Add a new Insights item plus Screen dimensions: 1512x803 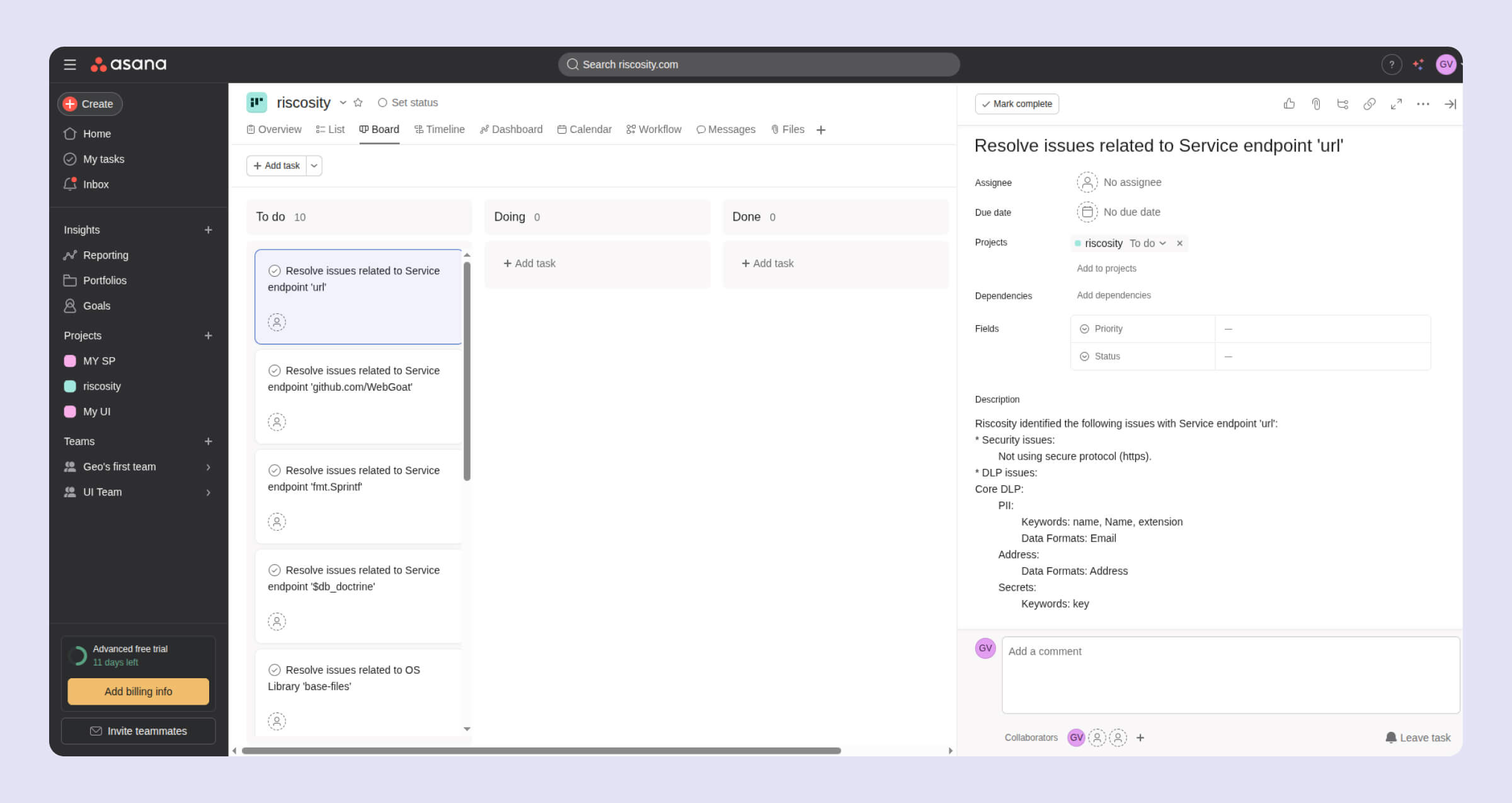208,230
